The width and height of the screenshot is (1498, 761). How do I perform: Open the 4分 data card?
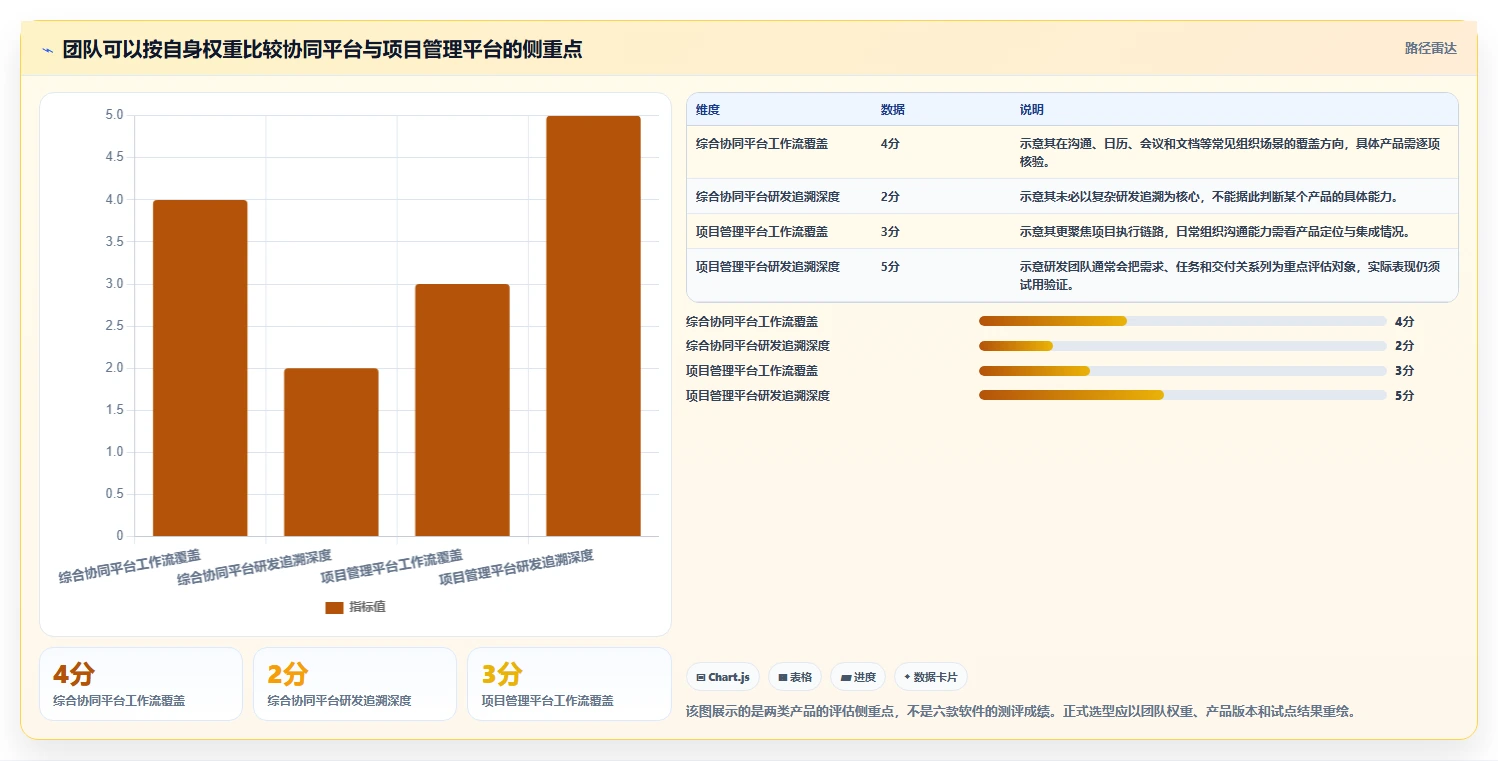tap(141, 684)
